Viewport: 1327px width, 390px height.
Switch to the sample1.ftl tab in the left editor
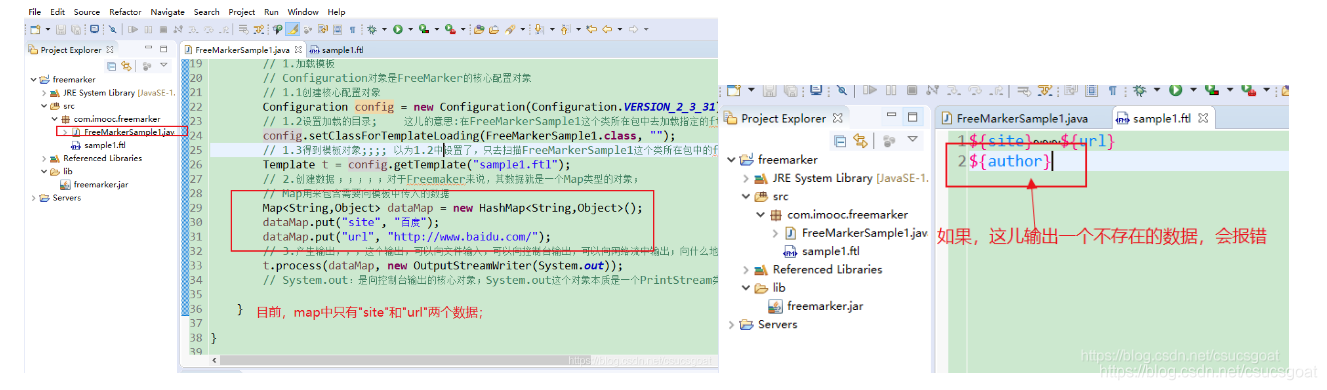[x=336, y=49]
